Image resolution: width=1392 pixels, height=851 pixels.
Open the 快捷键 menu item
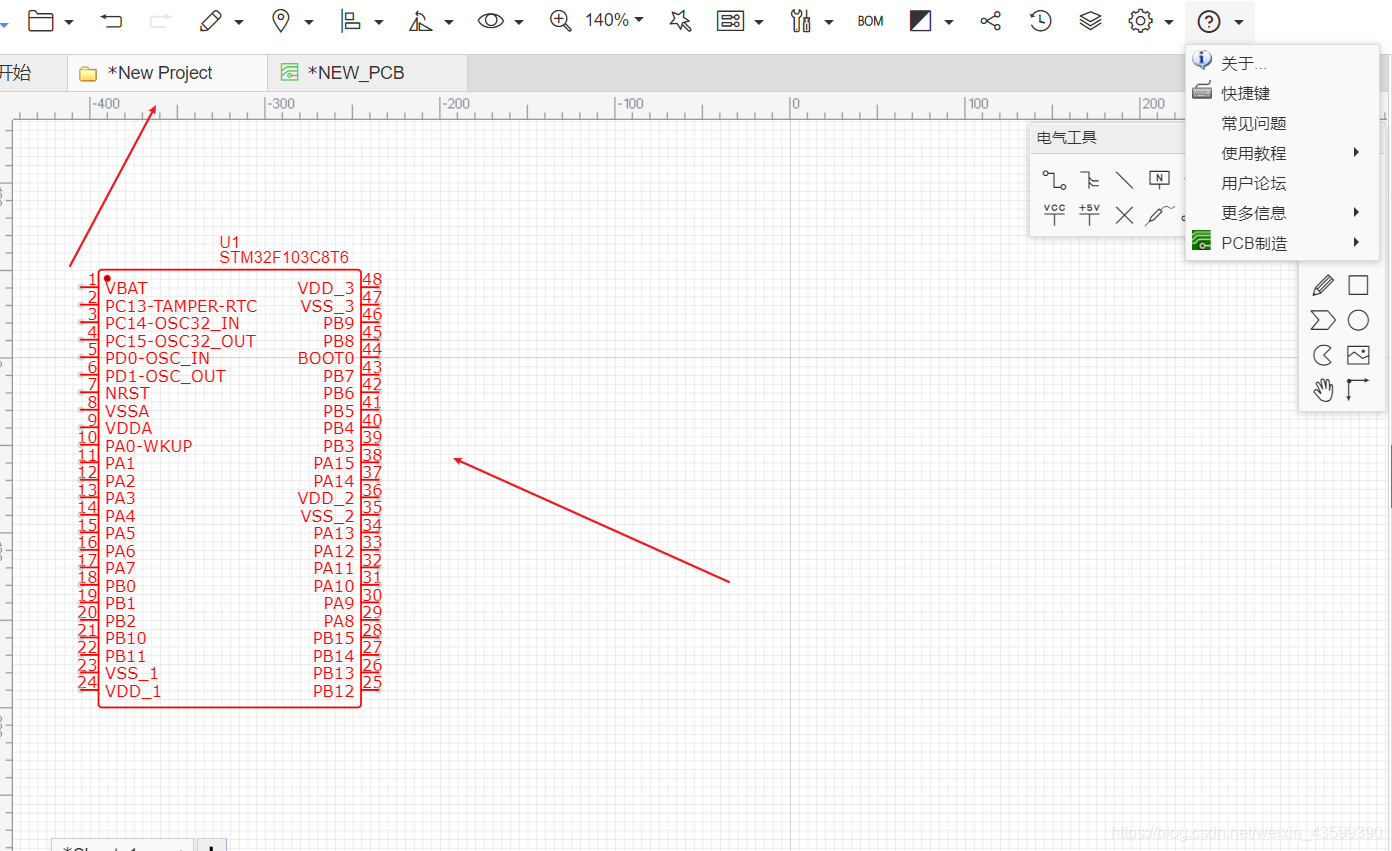pos(1246,93)
